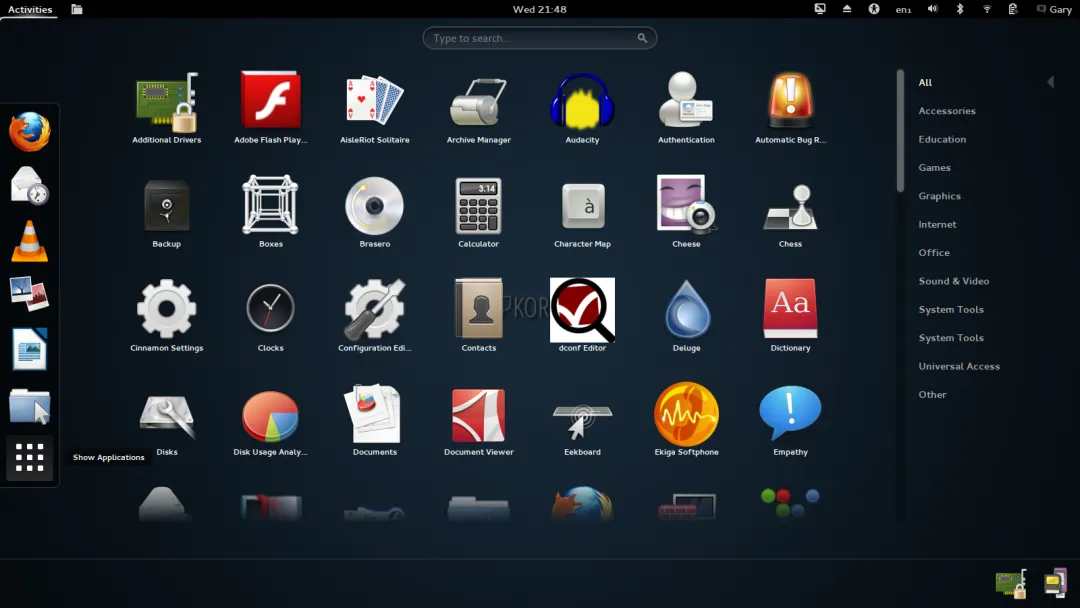This screenshot has height=608, width=1080.
Task: Open Cinnamon Settings
Action: 167,308
